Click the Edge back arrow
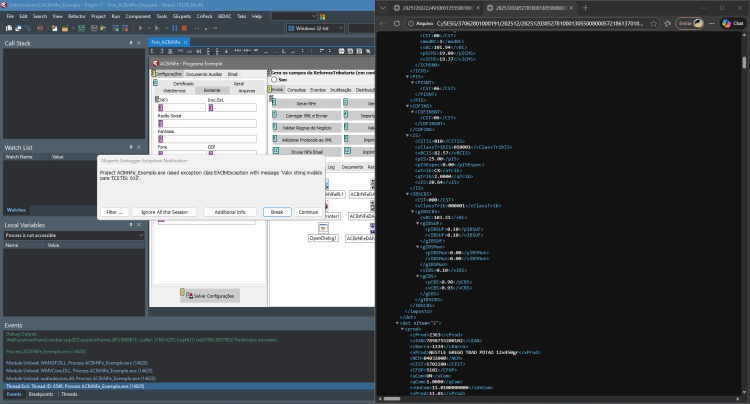 [383, 23]
